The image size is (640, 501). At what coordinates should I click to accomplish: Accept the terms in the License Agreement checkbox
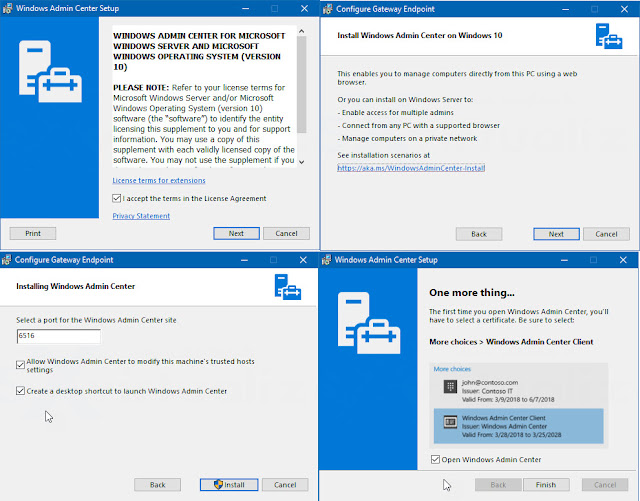coord(116,198)
